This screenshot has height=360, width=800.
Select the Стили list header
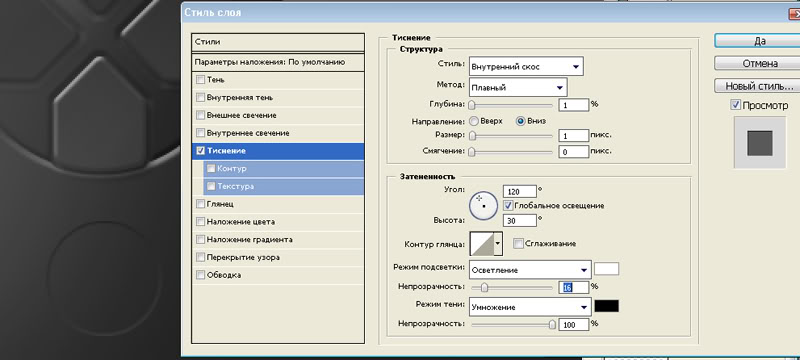[x=278, y=42]
